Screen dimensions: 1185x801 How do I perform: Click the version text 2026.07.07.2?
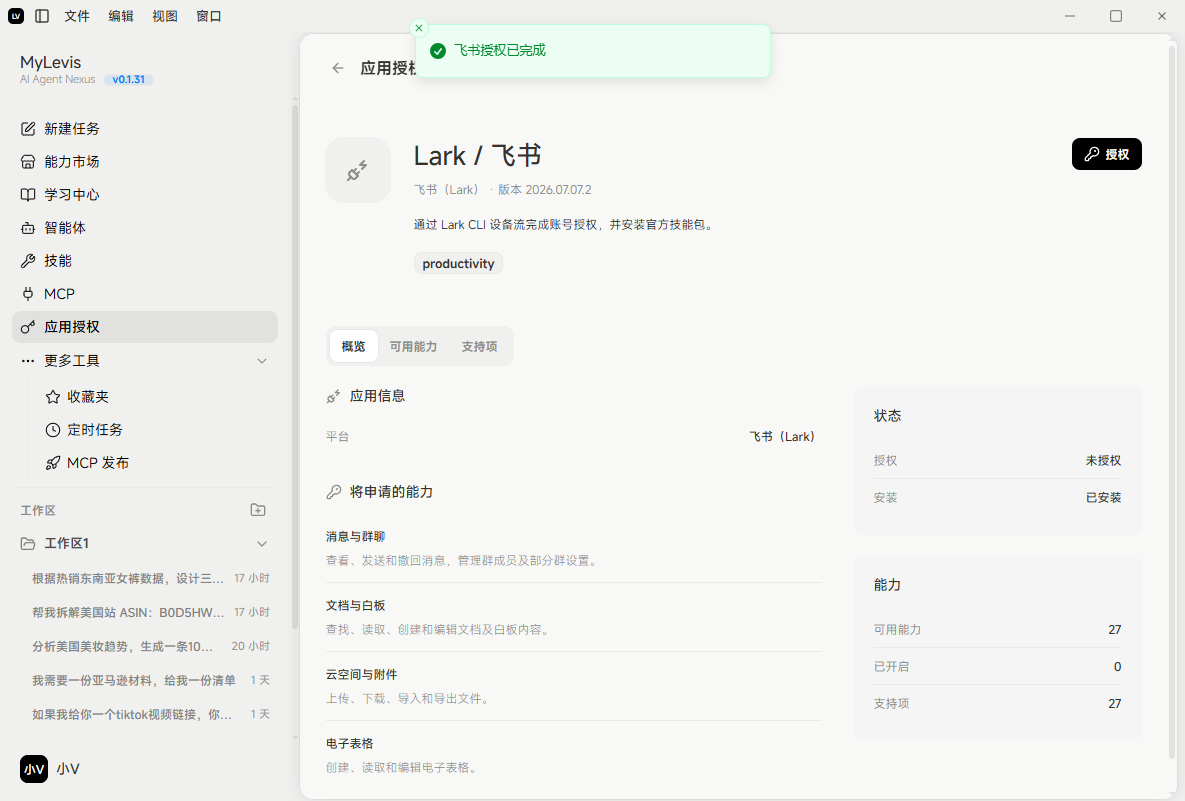[x=558, y=190]
